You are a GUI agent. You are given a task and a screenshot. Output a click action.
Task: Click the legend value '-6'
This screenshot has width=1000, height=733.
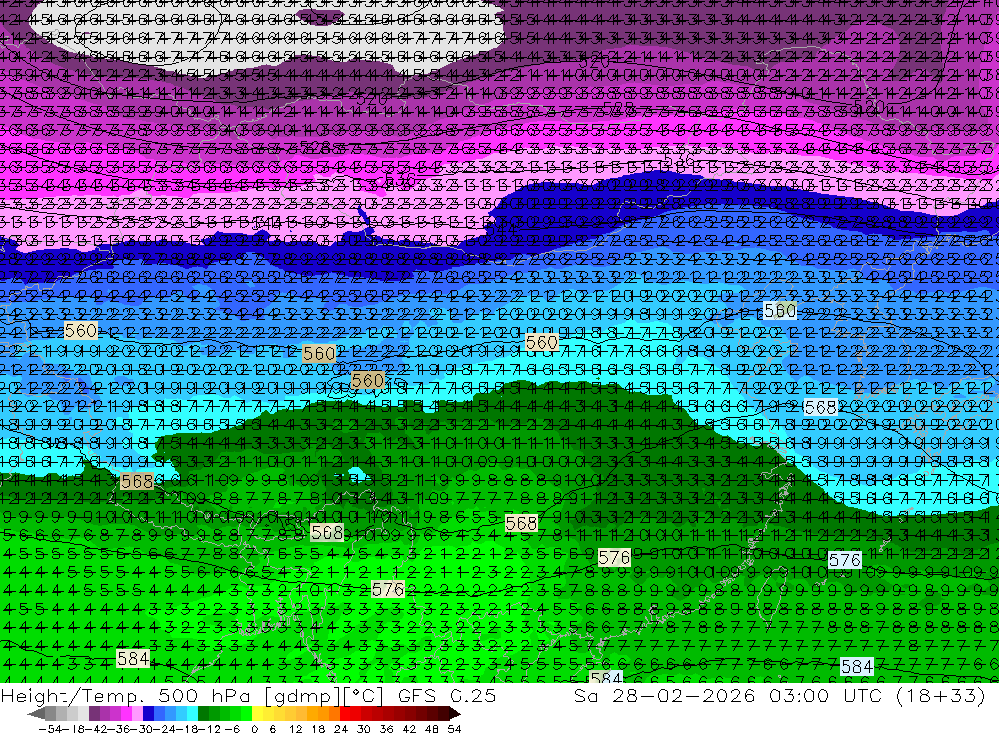coord(232,729)
